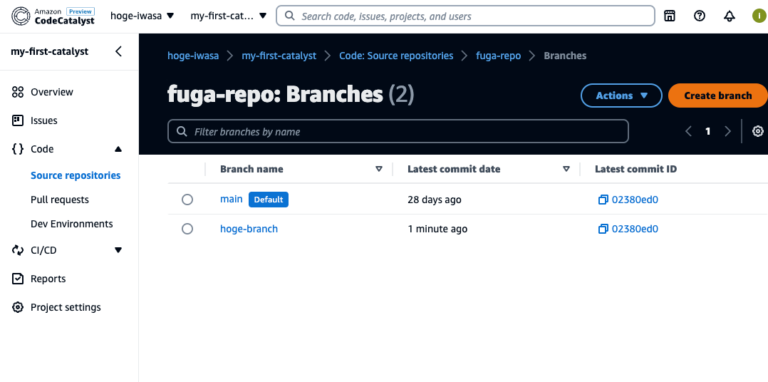
Task: Copy commit ID for main branch
Action: (603, 199)
